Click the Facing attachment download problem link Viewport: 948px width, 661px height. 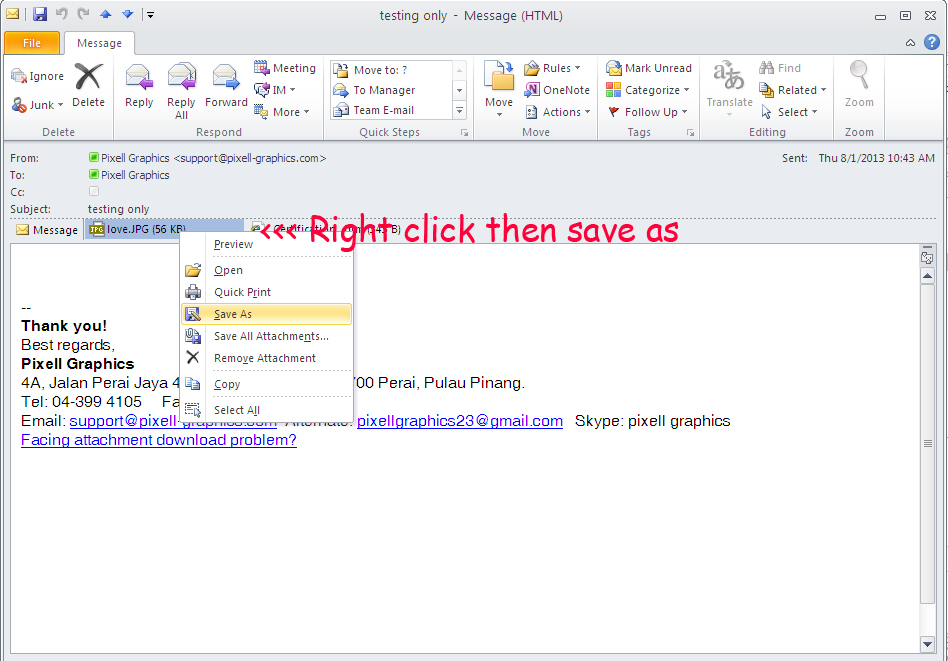tap(159, 440)
